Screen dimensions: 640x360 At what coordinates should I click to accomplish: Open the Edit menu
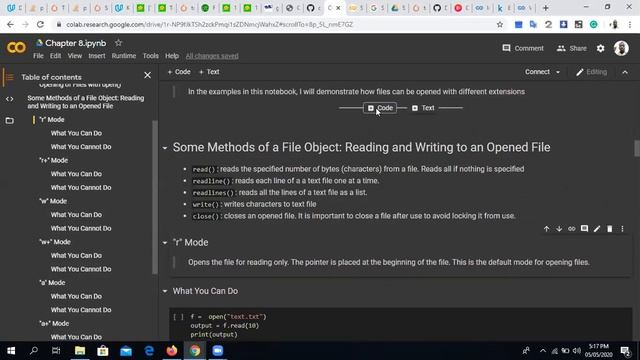(56, 56)
